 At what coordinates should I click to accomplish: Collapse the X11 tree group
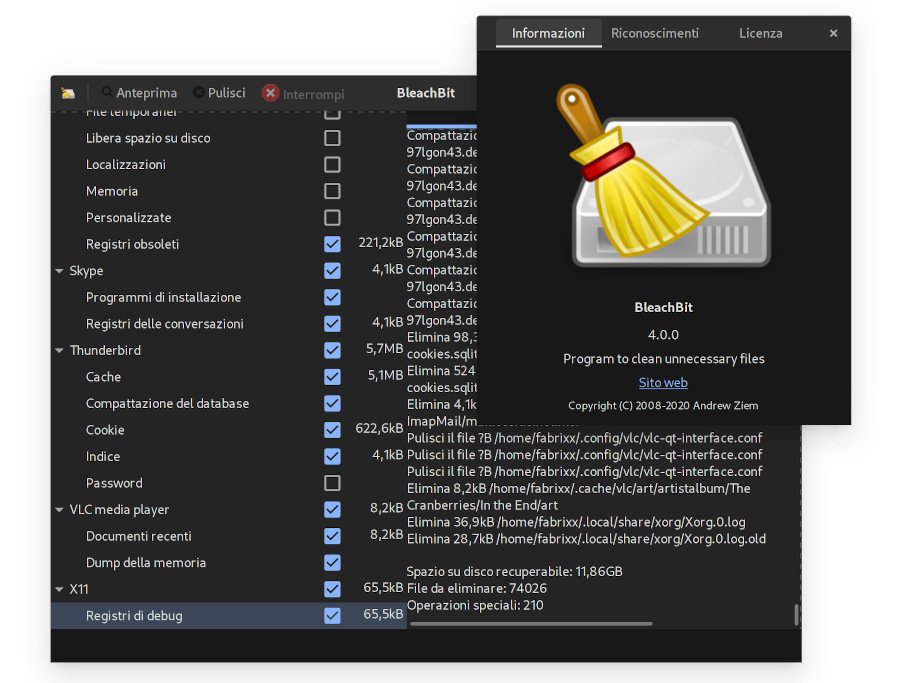60,589
